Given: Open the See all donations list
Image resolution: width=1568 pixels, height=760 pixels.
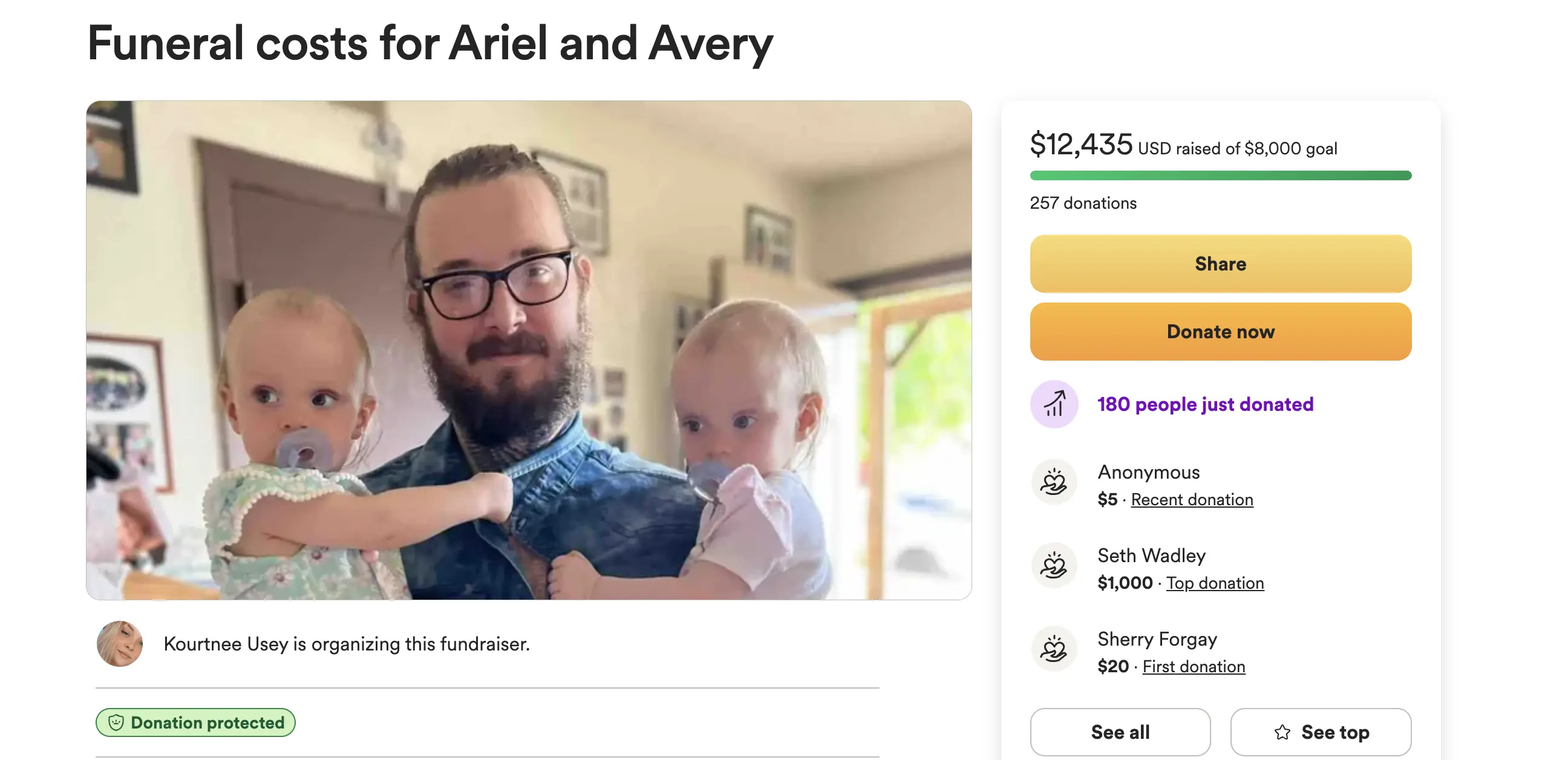Looking at the screenshot, I should (x=1119, y=732).
